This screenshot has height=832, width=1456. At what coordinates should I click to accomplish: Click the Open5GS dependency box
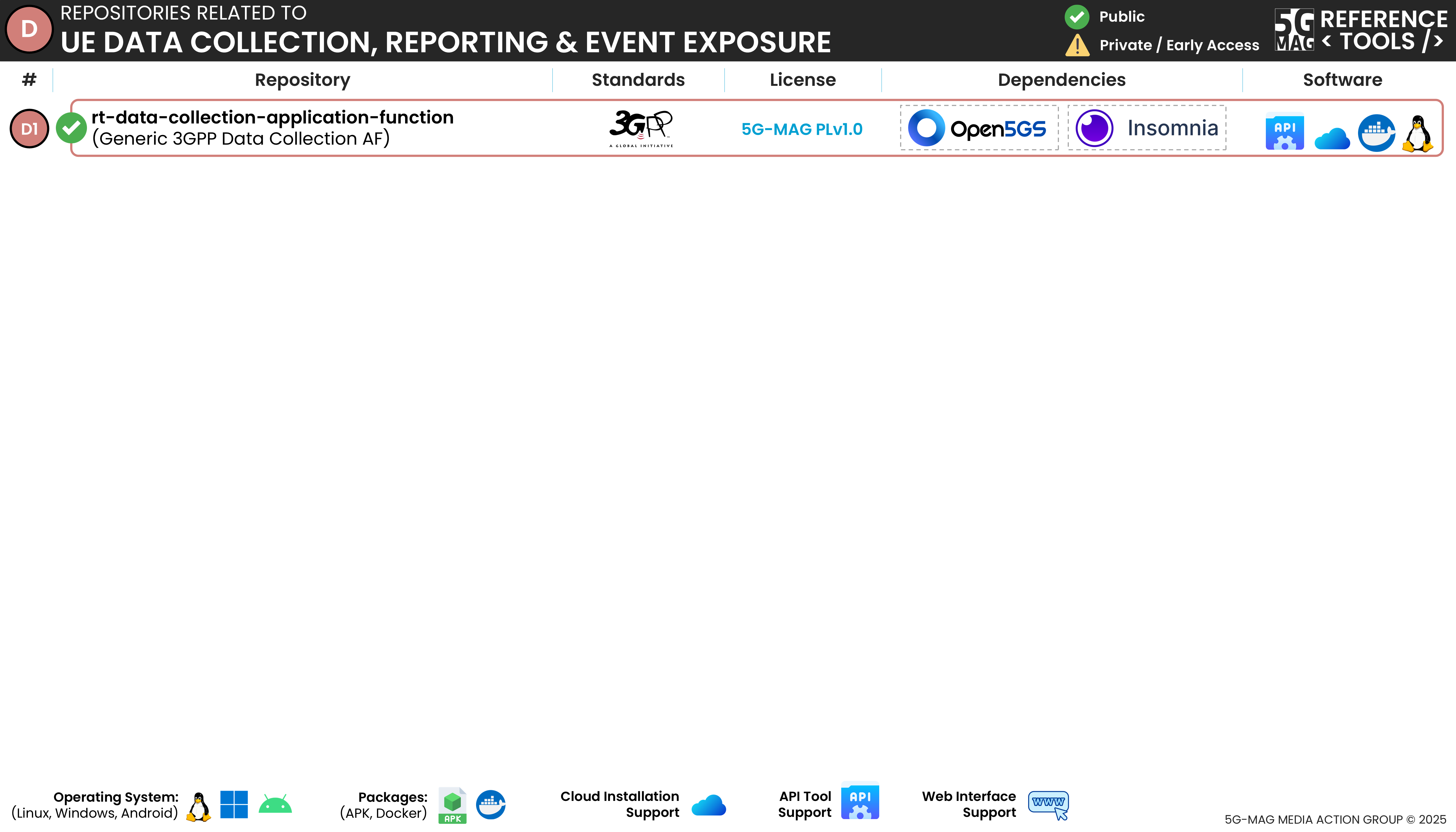pos(979,128)
